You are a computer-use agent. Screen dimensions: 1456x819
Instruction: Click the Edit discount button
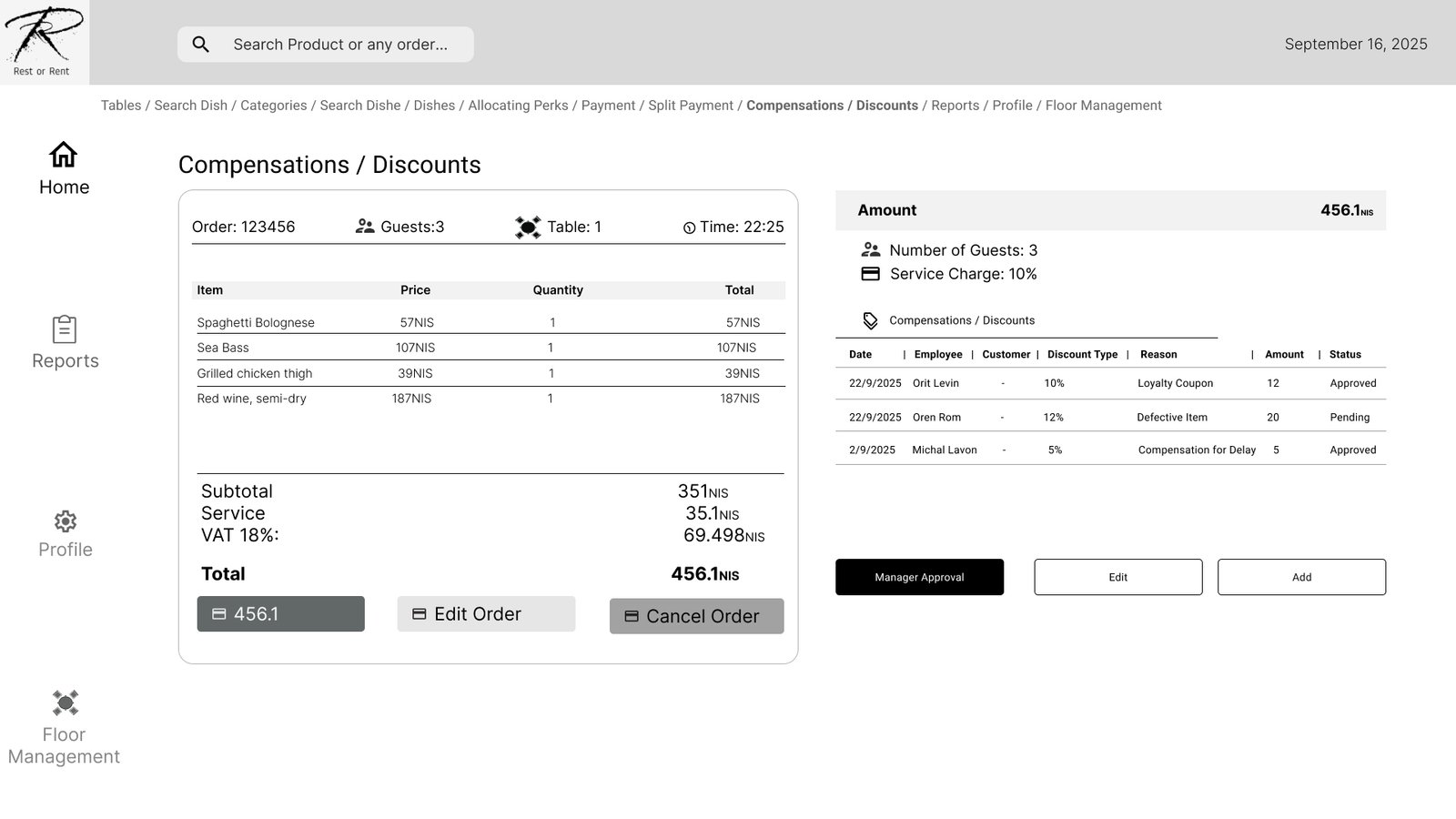click(1117, 577)
